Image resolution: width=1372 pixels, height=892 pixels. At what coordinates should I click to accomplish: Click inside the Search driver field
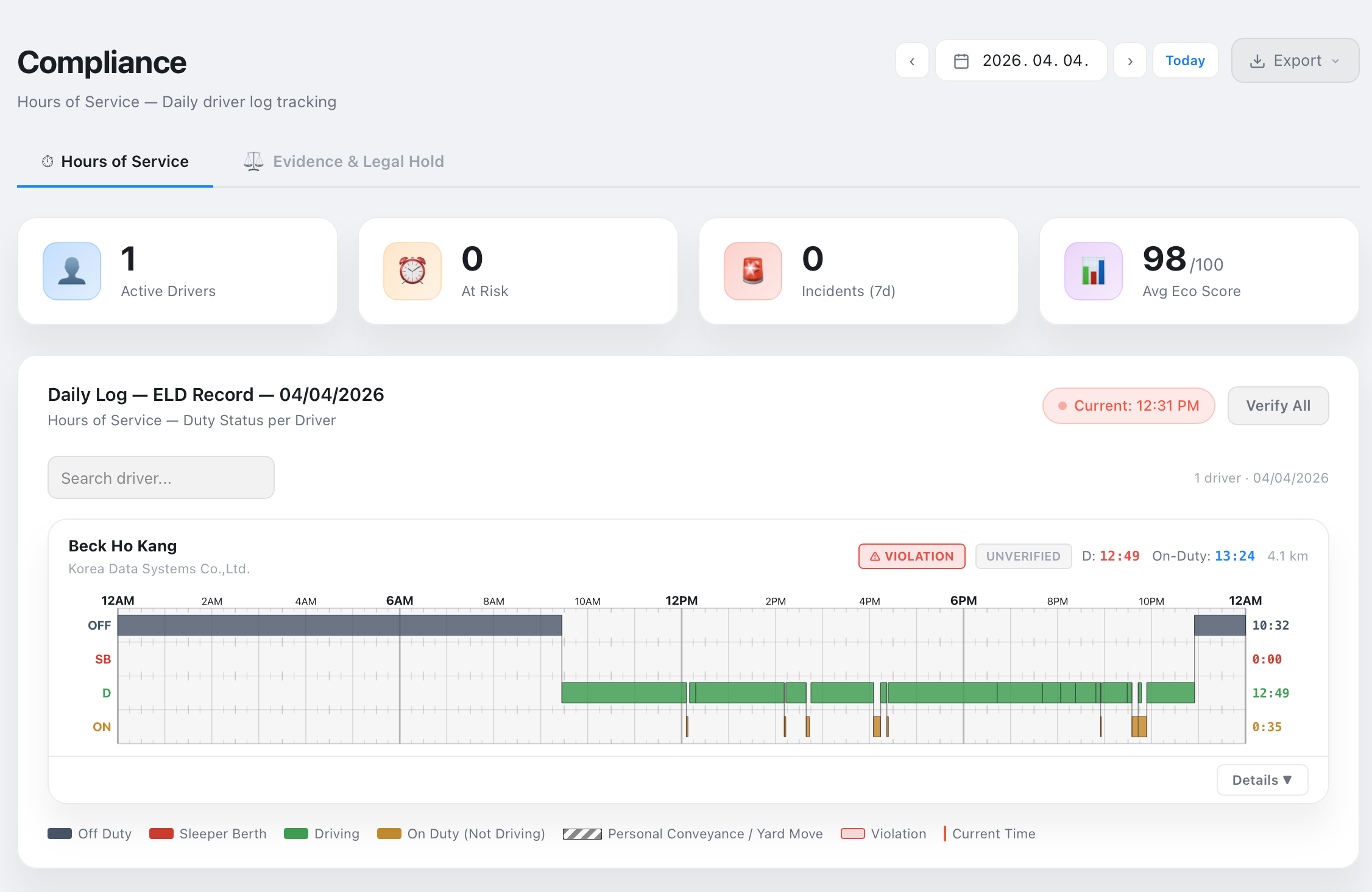tap(160, 478)
